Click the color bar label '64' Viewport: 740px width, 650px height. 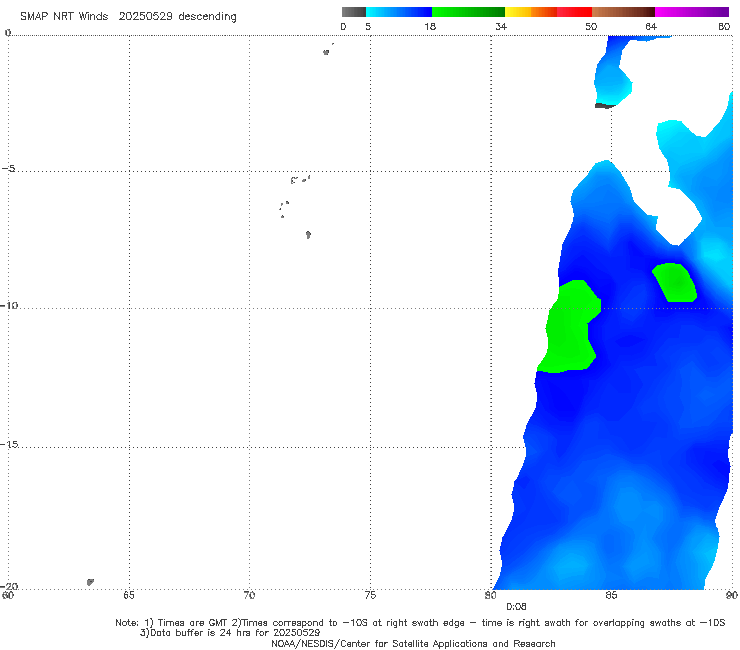click(x=651, y=27)
